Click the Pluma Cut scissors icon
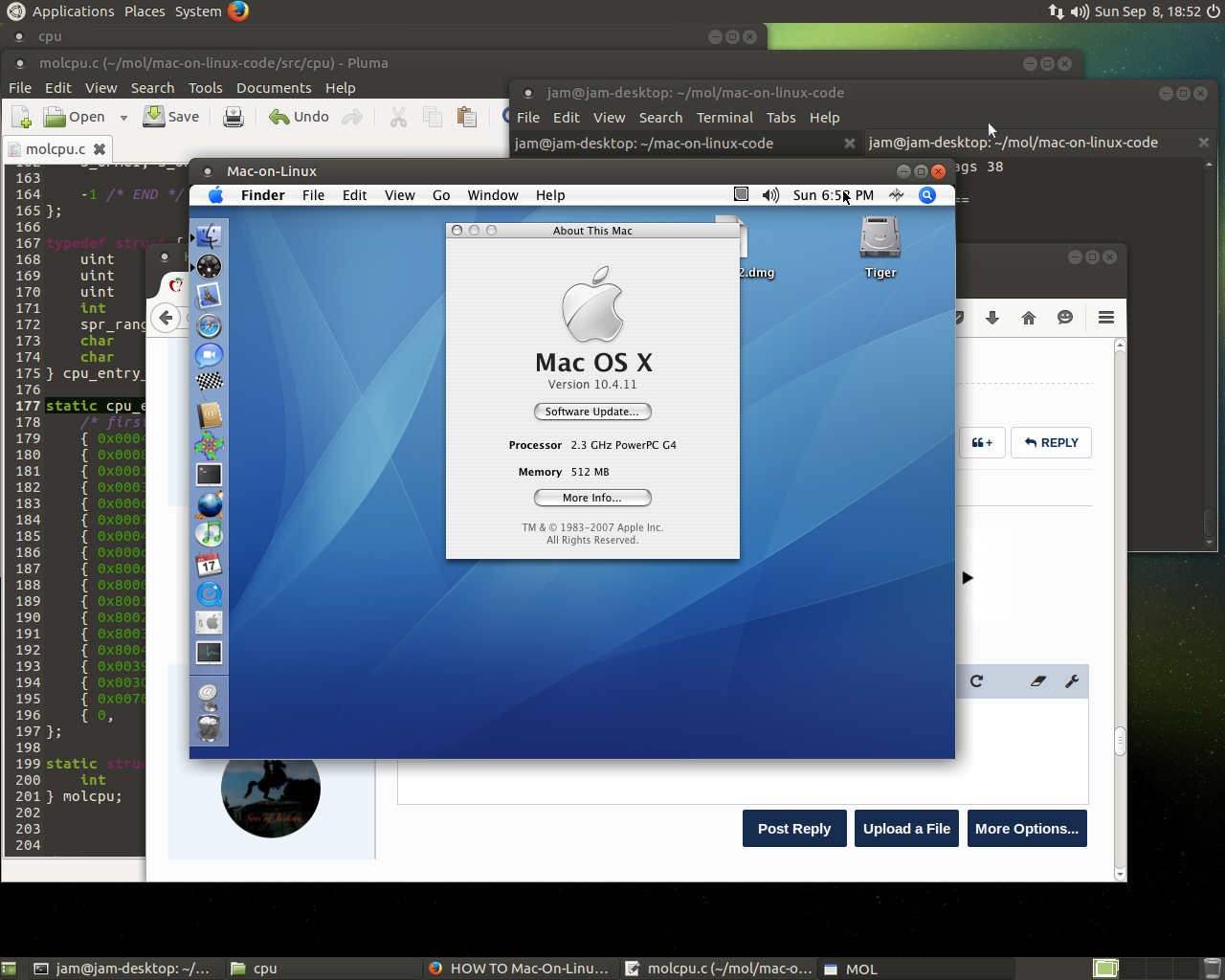 pos(398,117)
